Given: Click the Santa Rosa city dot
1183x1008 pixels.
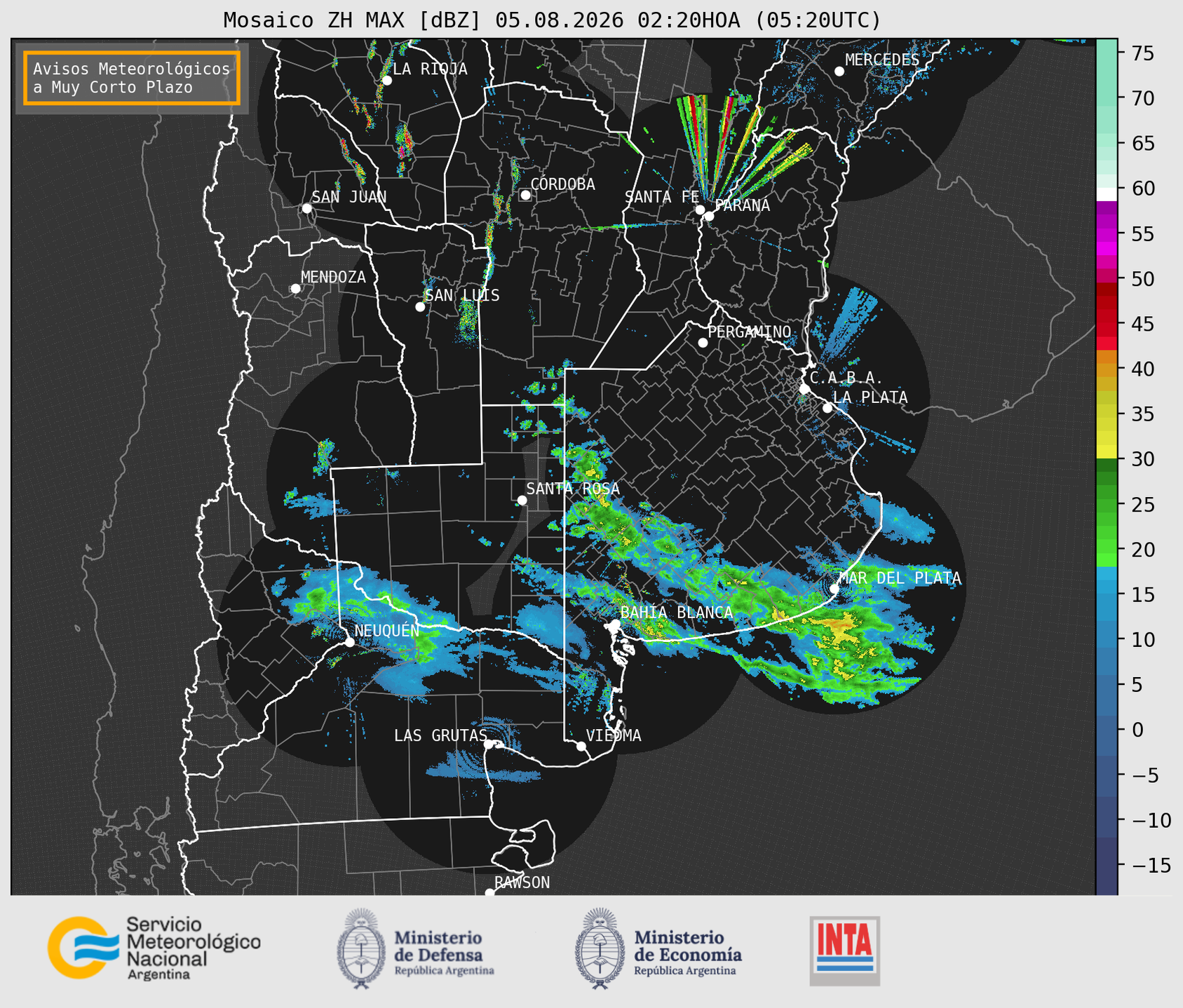Looking at the screenshot, I should (x=522, y=500).
